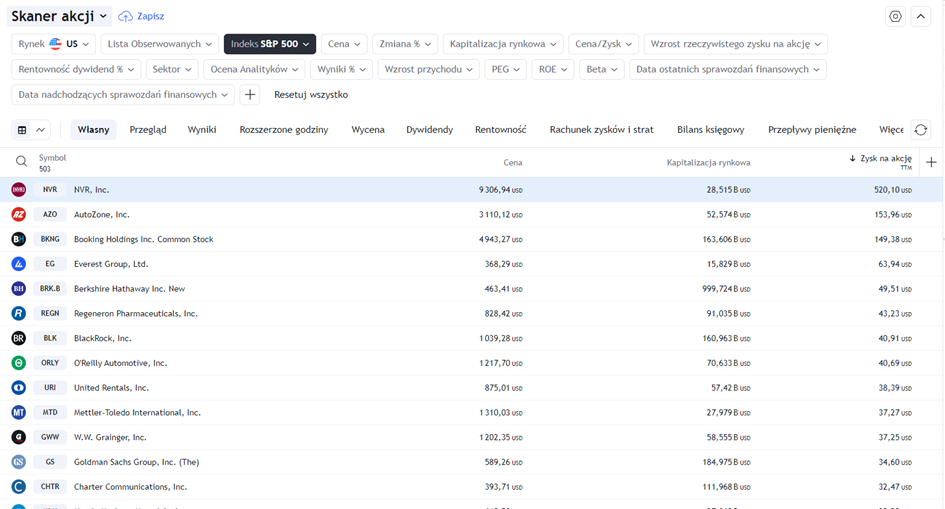Open the Rynek US dropdown
This screenshot has width=945, height=509.
55,44
